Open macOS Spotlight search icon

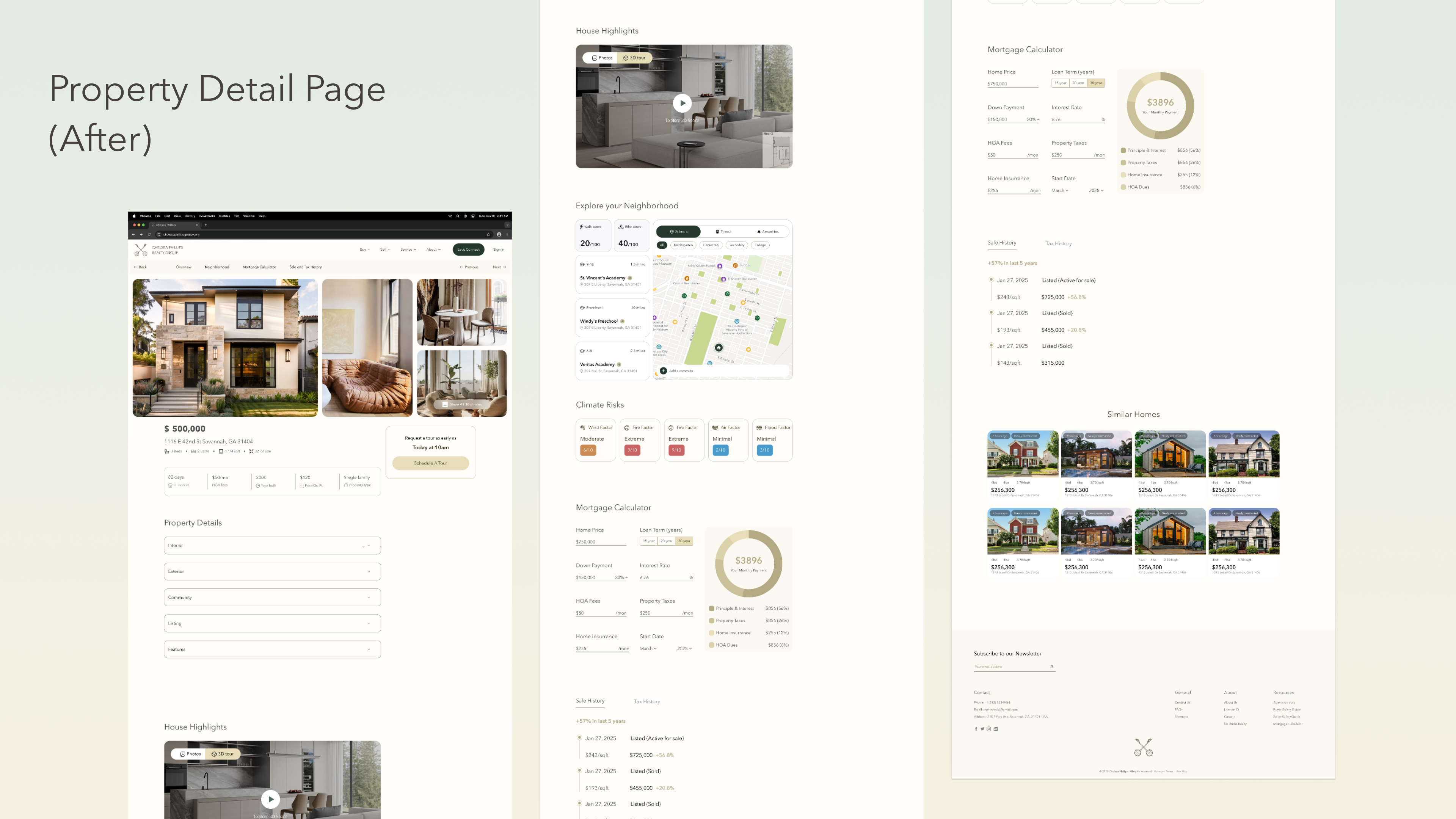pyautogui.click(x=458, y=216)
